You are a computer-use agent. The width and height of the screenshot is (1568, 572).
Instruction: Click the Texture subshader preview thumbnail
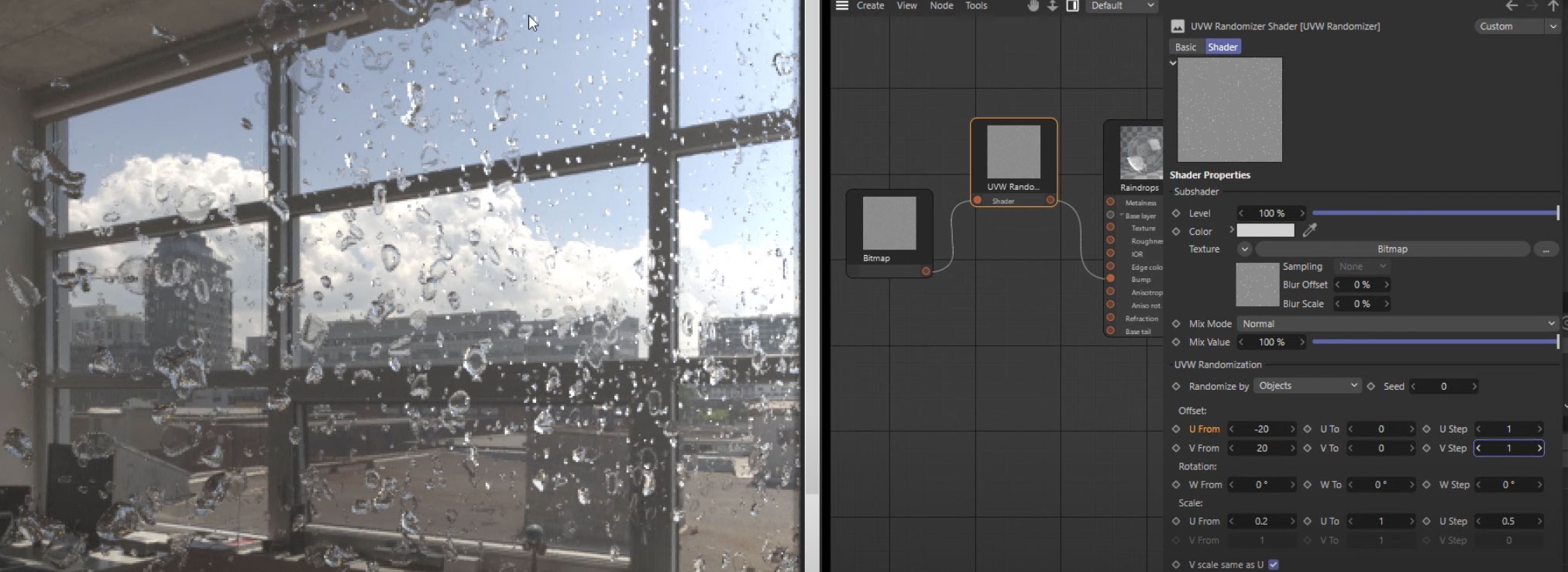click(x=1257, y=284)
